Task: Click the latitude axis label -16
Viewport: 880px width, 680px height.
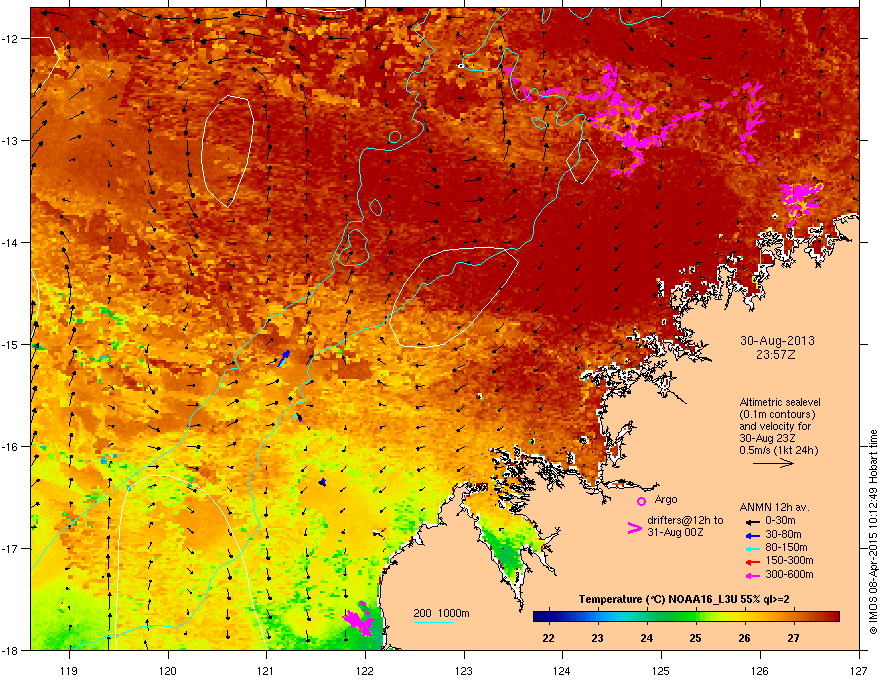Action: click(x=10, y=447)
